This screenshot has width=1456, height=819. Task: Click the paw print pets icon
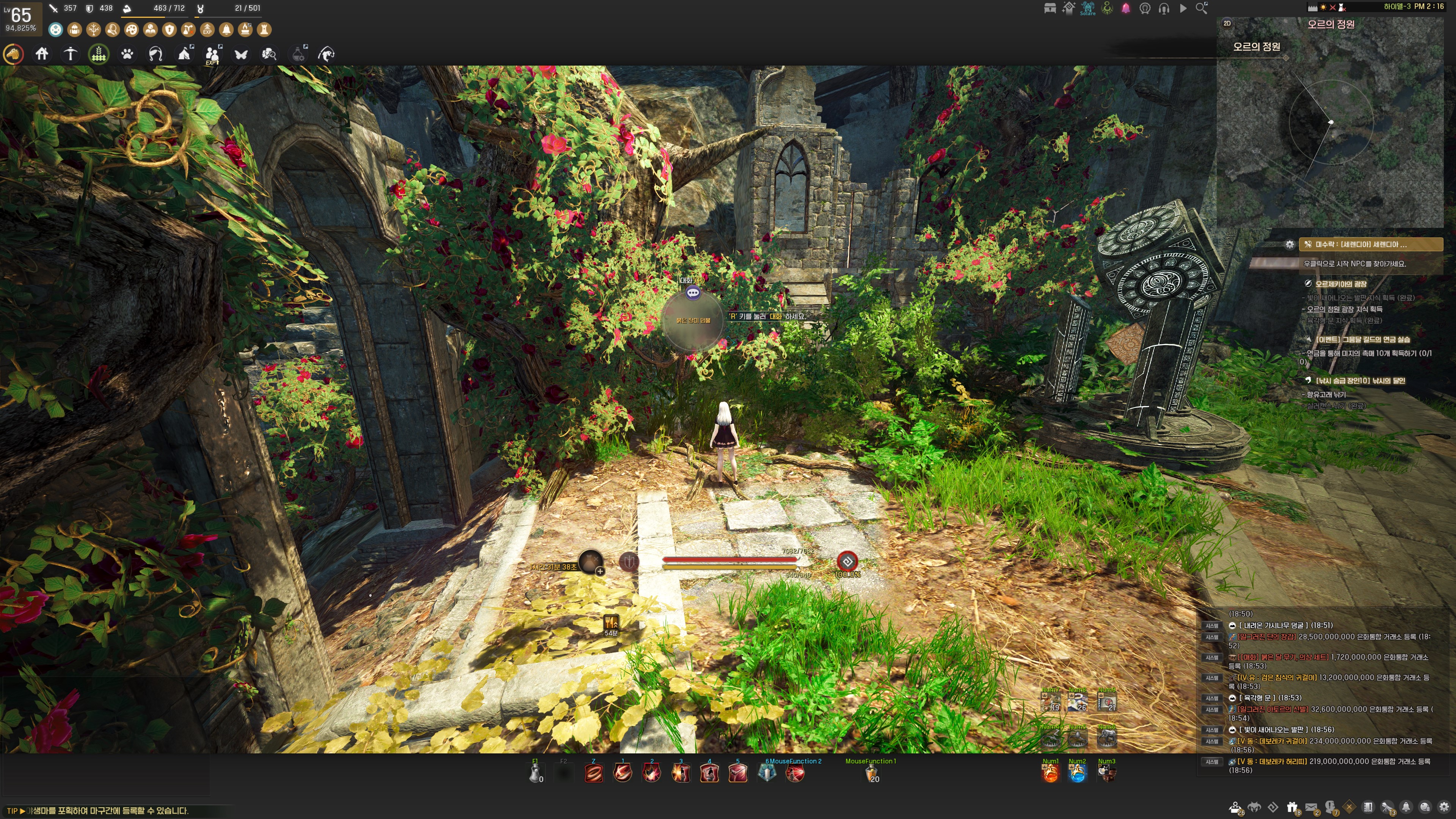(127, 54)
